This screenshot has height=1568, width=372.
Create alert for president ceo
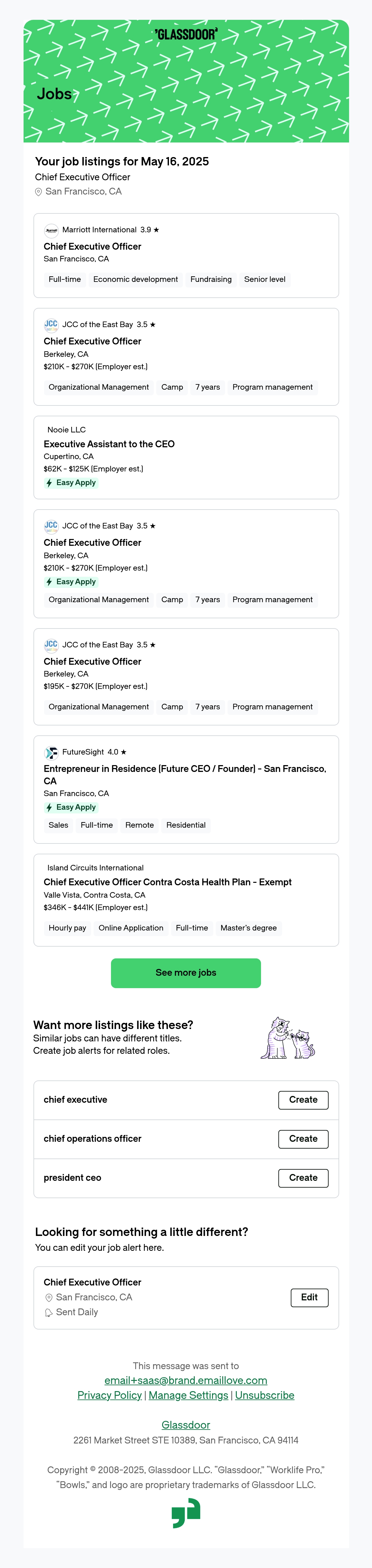[303, 1178]
